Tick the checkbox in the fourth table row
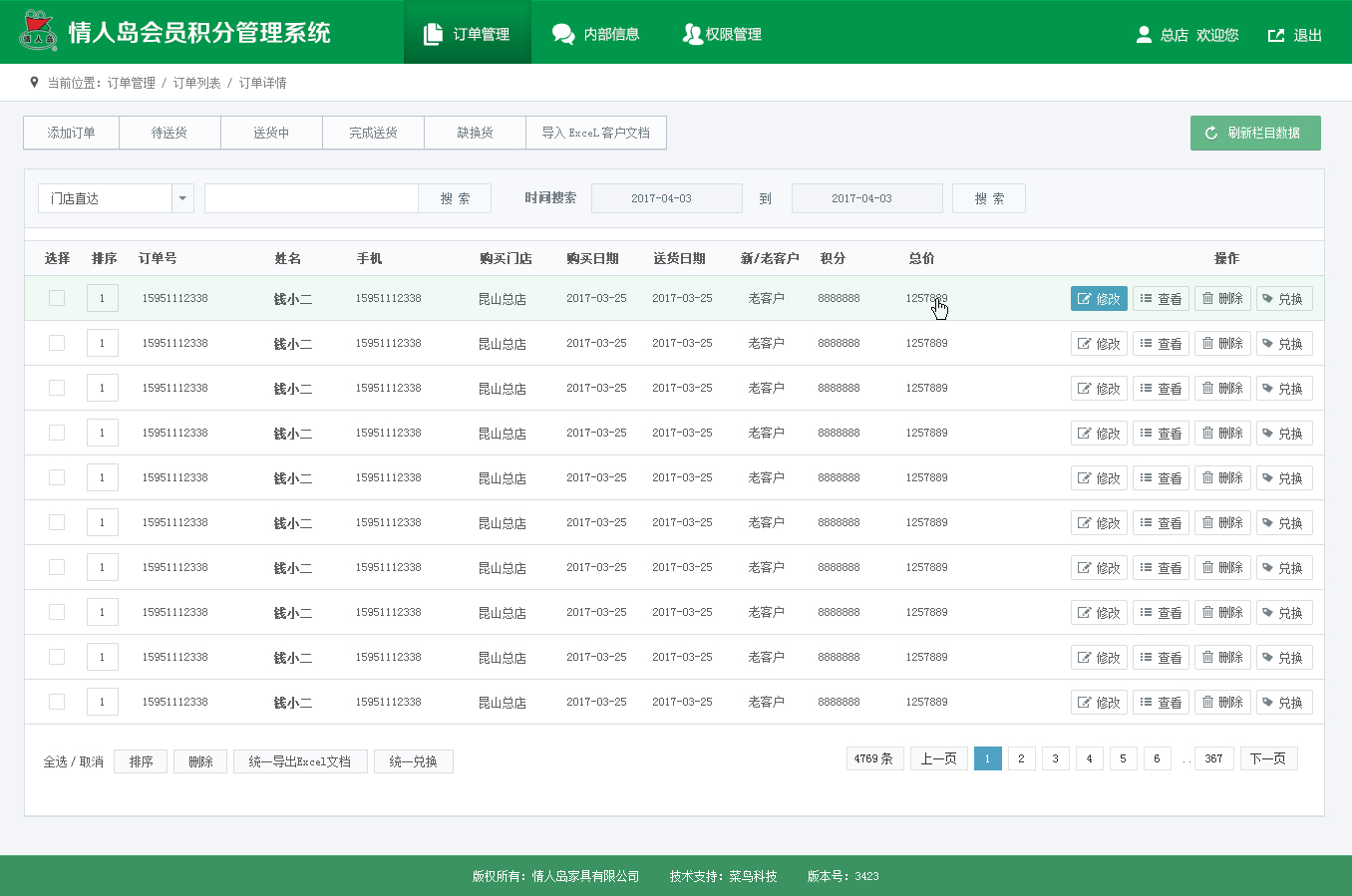 point(57,433)
